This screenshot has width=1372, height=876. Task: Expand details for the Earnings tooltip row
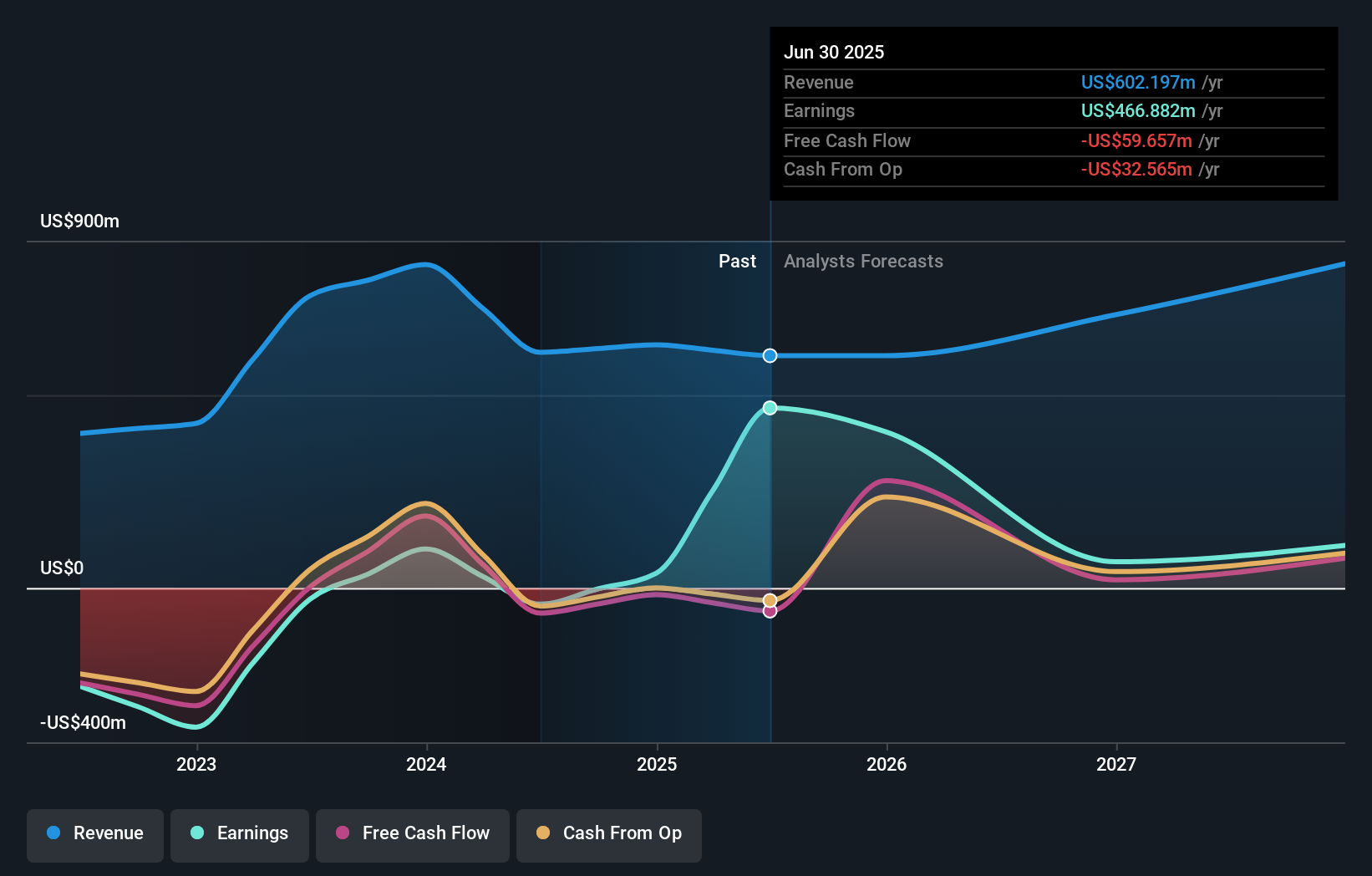point(819,110)
